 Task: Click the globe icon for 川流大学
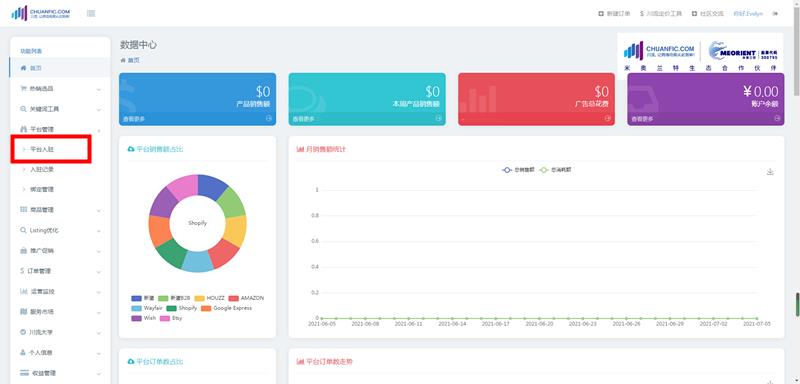tap(23, 332)
